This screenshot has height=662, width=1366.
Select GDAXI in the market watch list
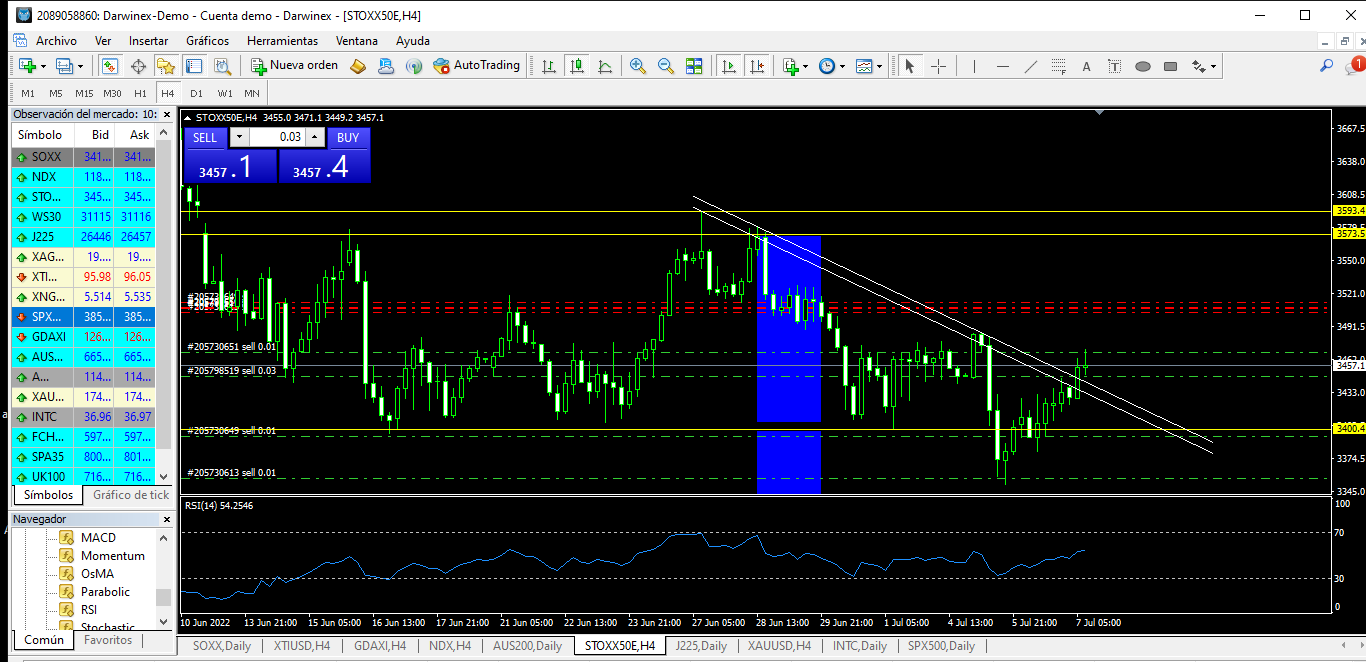49,337
